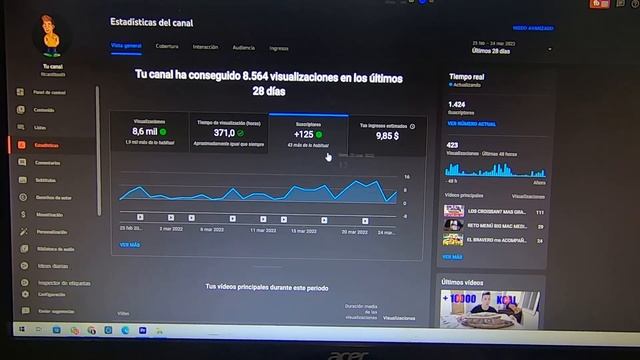The height and width of the screenshot is (360, 640).
Task: Click VER MÁS under Vídeos principales
Action: [x=452, y=257]
